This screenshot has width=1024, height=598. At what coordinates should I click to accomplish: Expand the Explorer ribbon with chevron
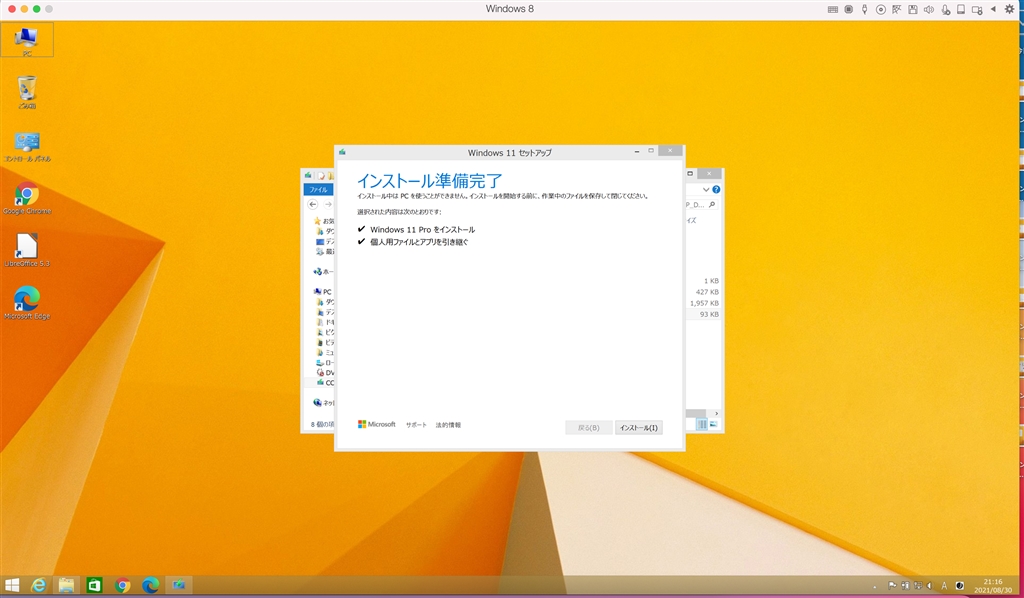tap(706, 189)
